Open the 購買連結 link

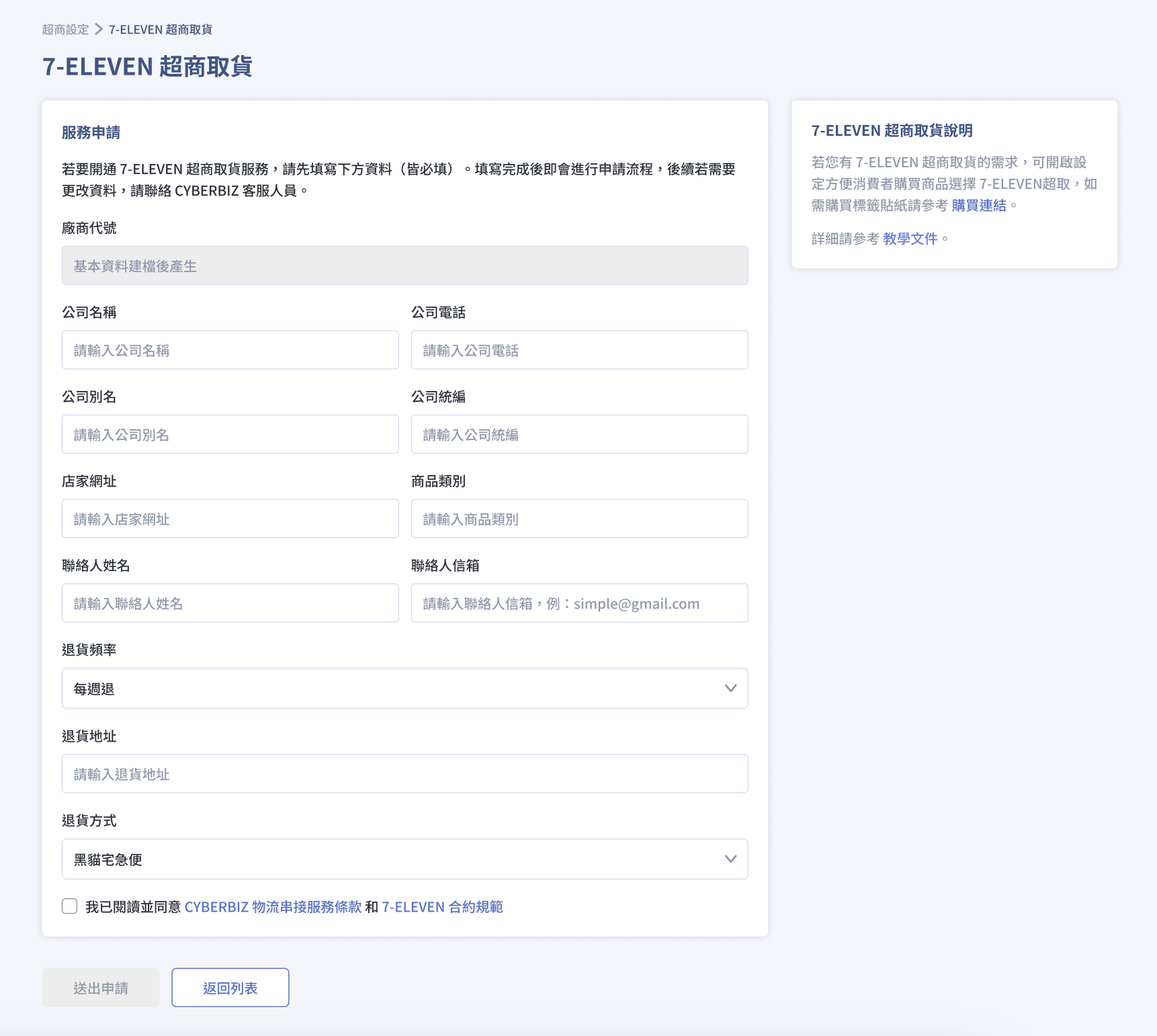pos(978,206)
